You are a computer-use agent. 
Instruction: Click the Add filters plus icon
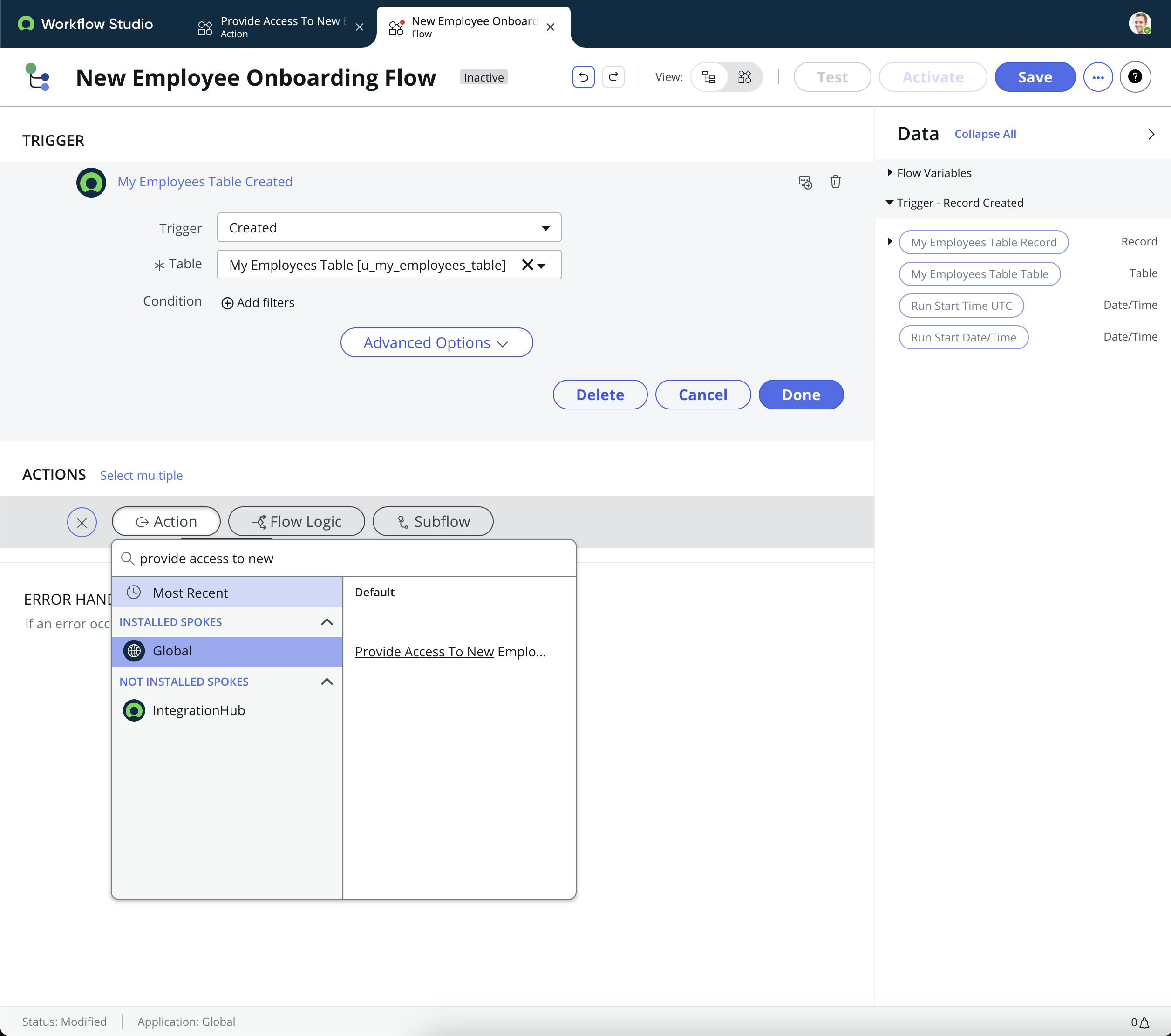[227, 303]
